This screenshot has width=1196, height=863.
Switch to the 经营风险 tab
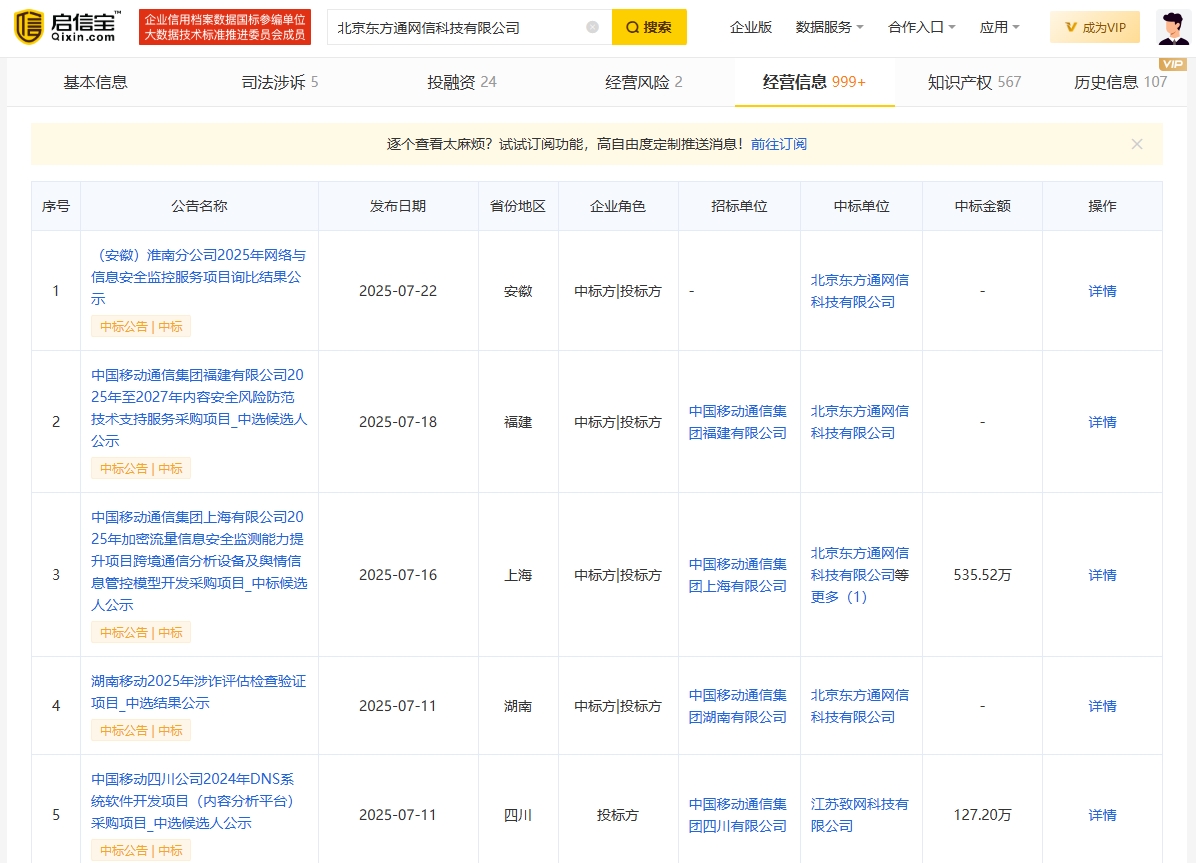coord(644,82)
